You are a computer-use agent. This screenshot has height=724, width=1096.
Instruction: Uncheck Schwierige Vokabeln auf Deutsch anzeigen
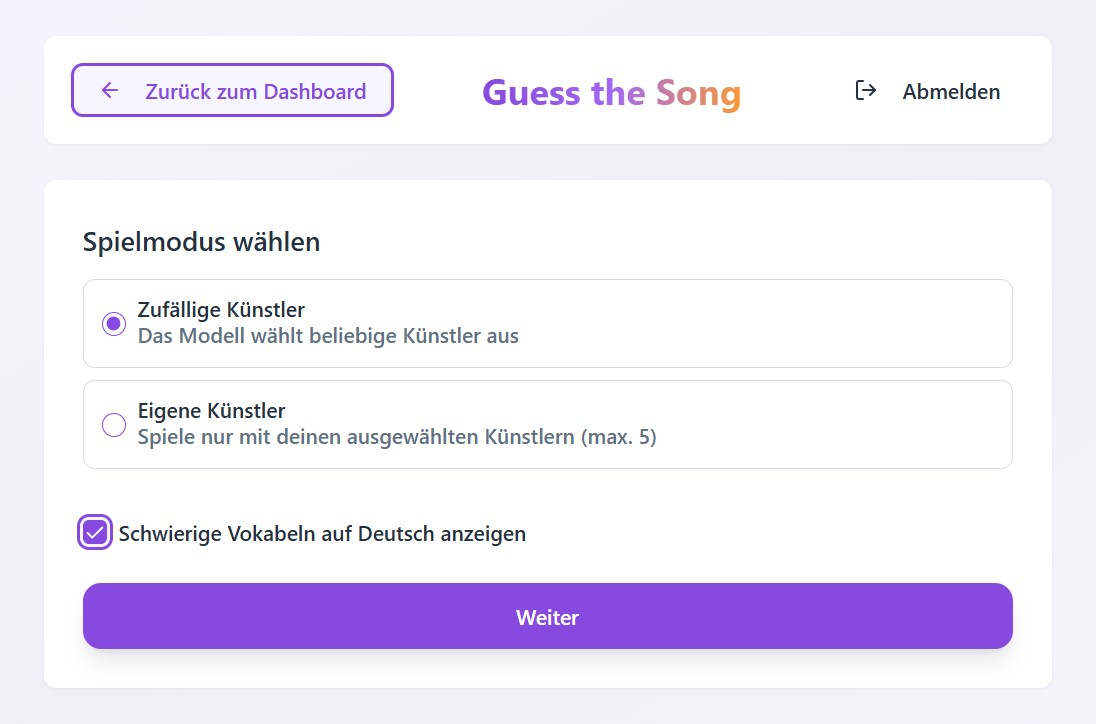tap(95, 533)
